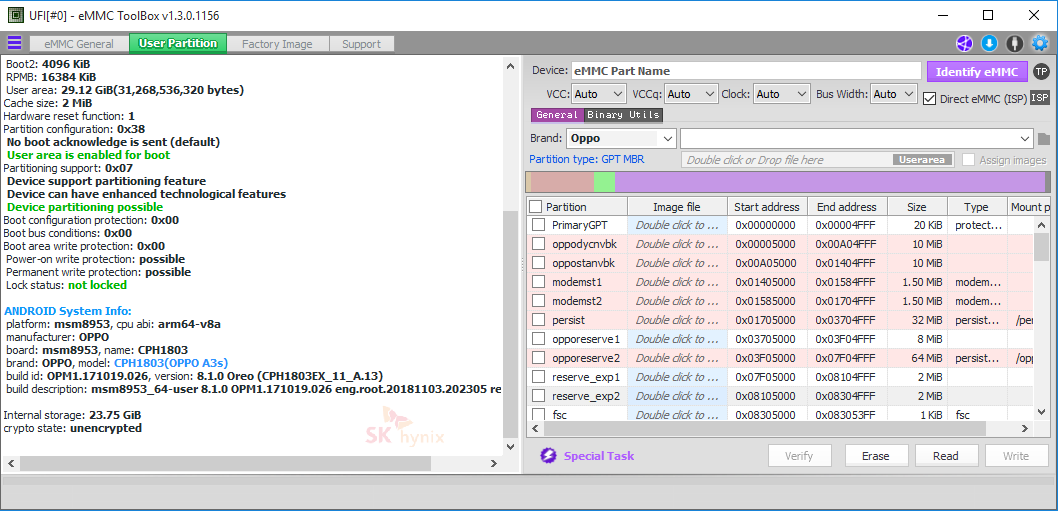Check the modemst1 partition box
This screenshot has width=1058, height=511.
click(538, 281)
